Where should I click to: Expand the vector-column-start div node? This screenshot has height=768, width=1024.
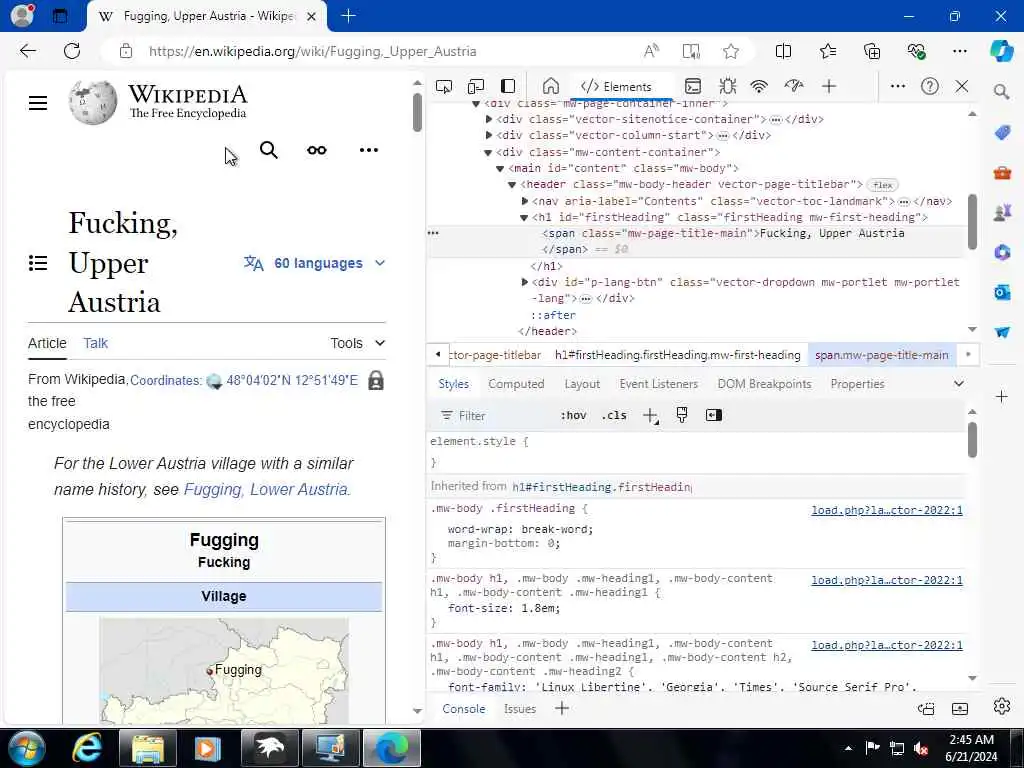[488, 135]
